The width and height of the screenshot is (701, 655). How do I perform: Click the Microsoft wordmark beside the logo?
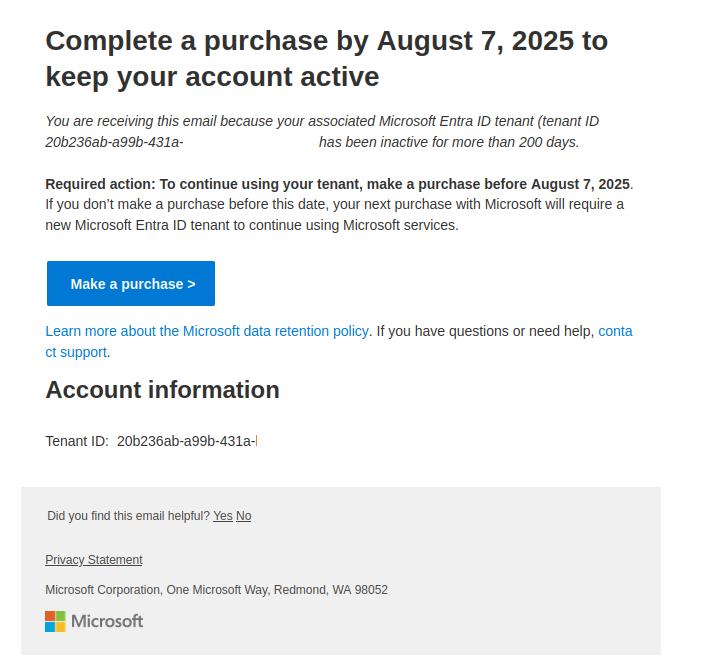[x=107, y=621]
